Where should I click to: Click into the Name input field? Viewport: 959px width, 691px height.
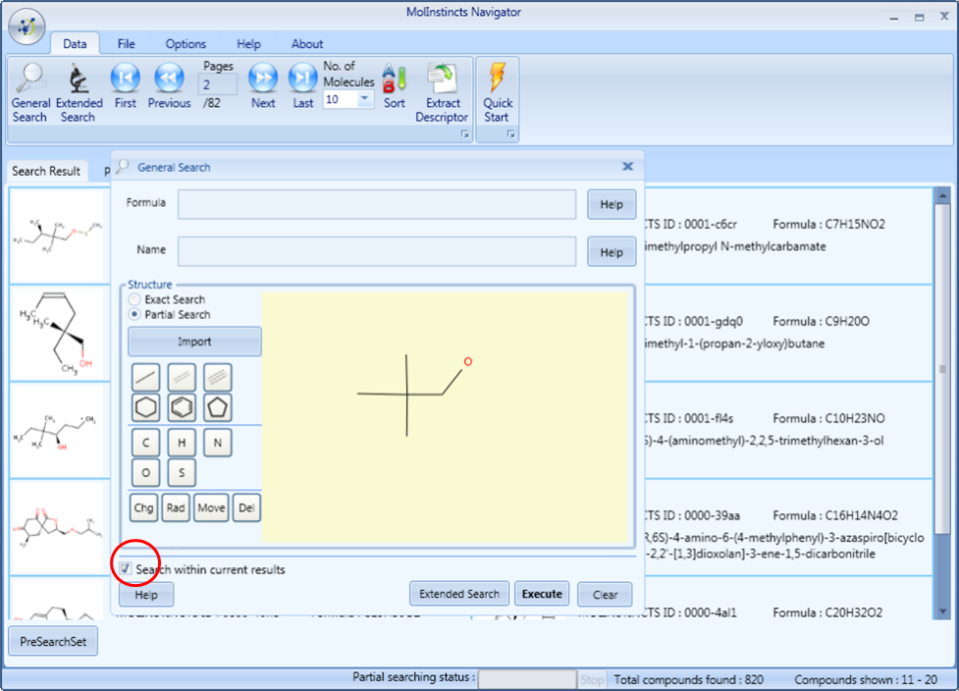click(x=377, y=251)
